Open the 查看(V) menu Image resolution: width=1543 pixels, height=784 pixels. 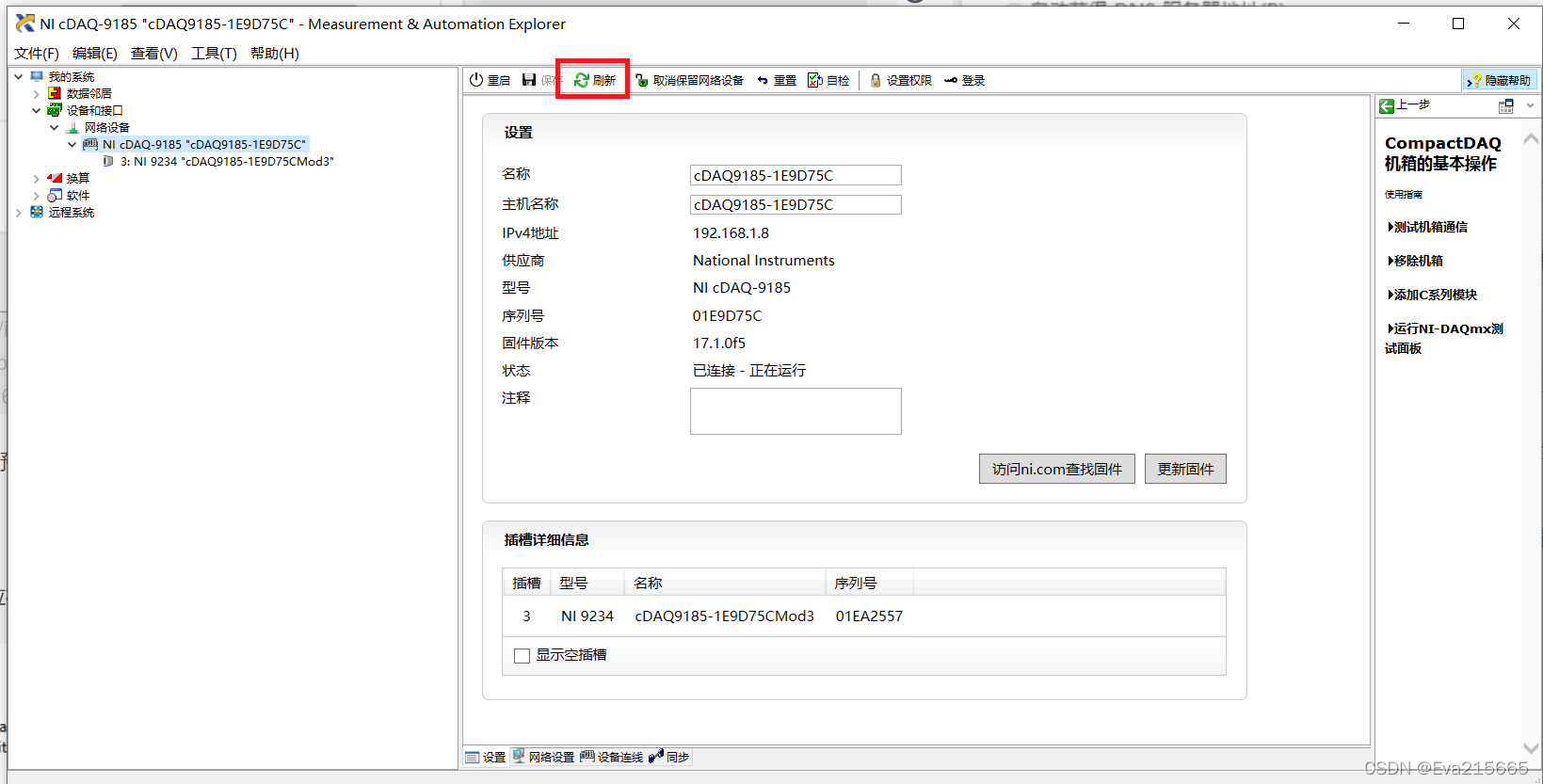coord(154,53)
